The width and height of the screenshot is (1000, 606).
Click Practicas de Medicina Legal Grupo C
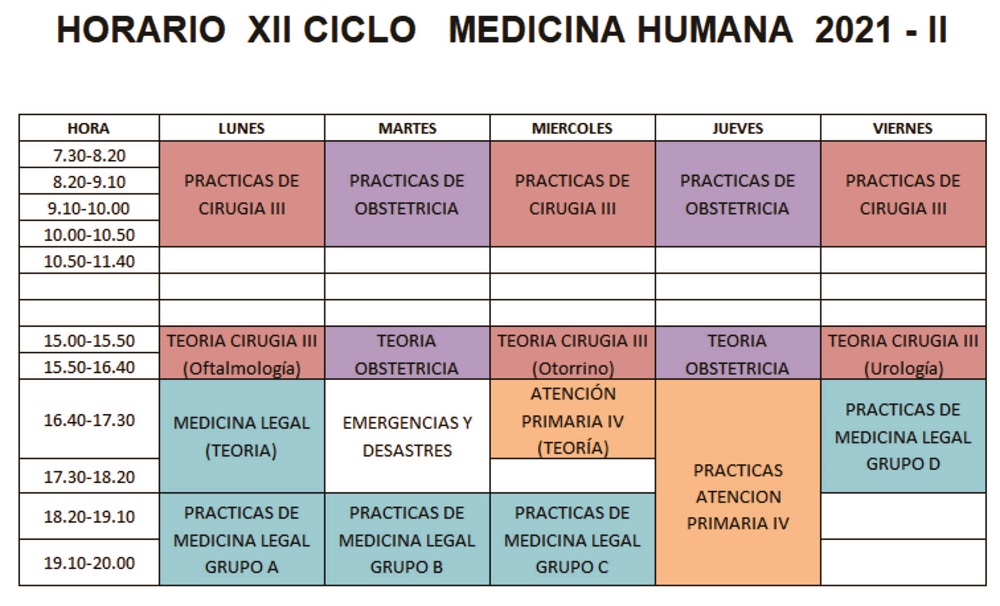click(x=572, y=540)
